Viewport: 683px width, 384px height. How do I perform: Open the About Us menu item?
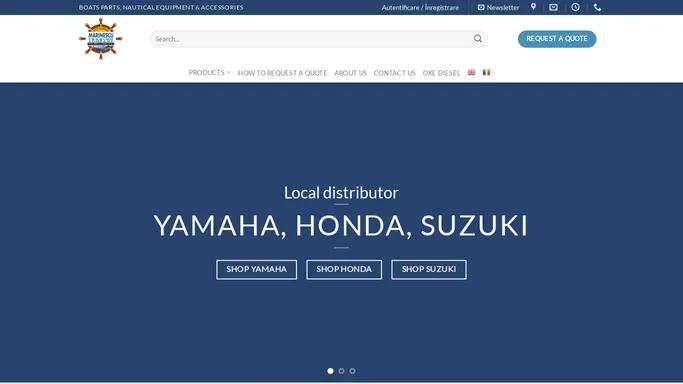pos(351,73)
